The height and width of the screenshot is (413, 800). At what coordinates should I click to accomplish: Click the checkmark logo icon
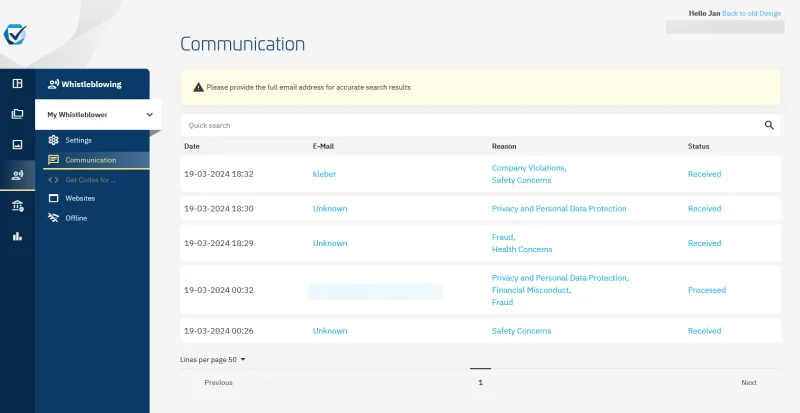coord(15,34)
